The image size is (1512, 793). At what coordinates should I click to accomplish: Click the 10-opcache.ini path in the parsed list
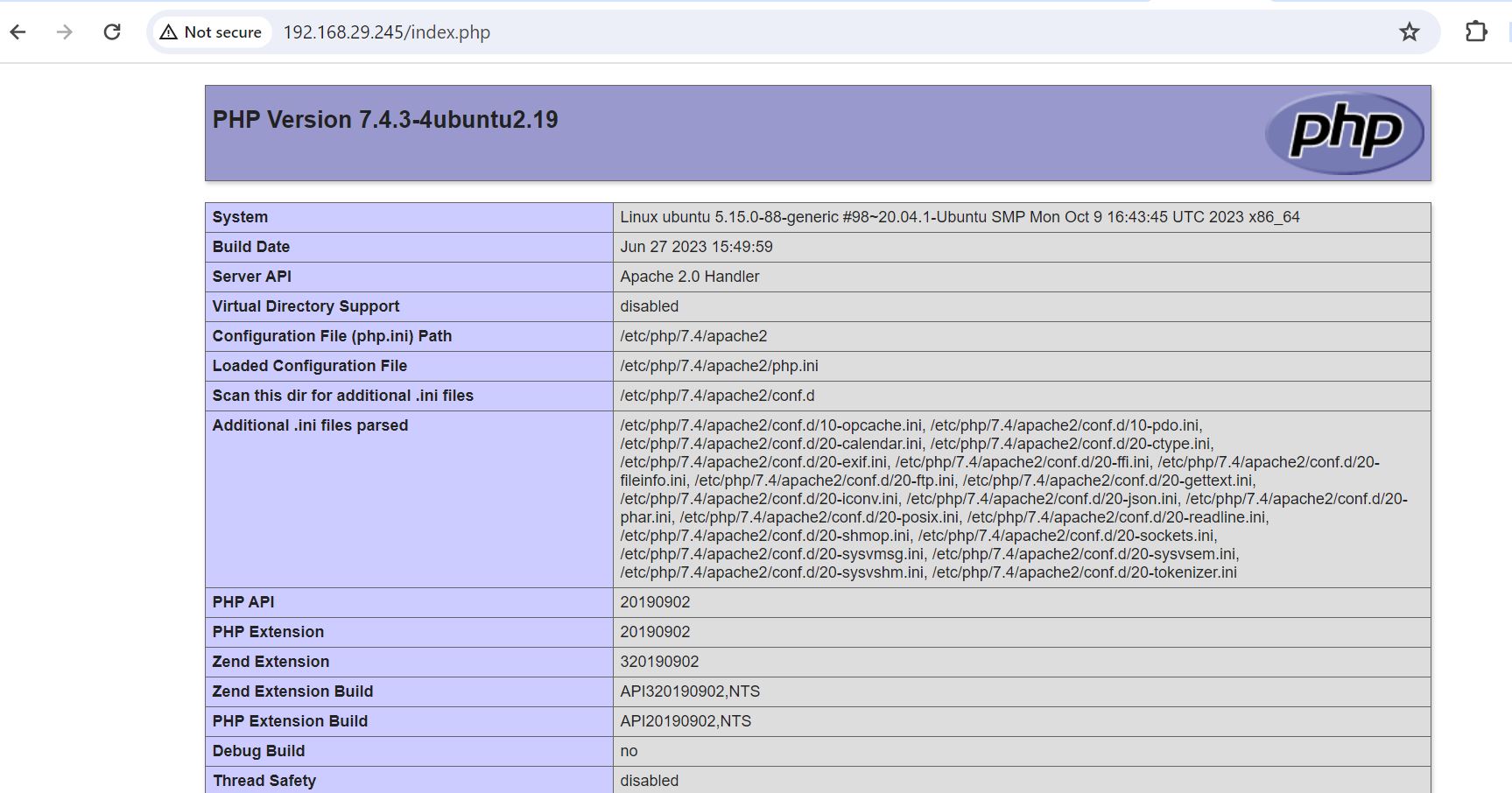coord(771,425)
